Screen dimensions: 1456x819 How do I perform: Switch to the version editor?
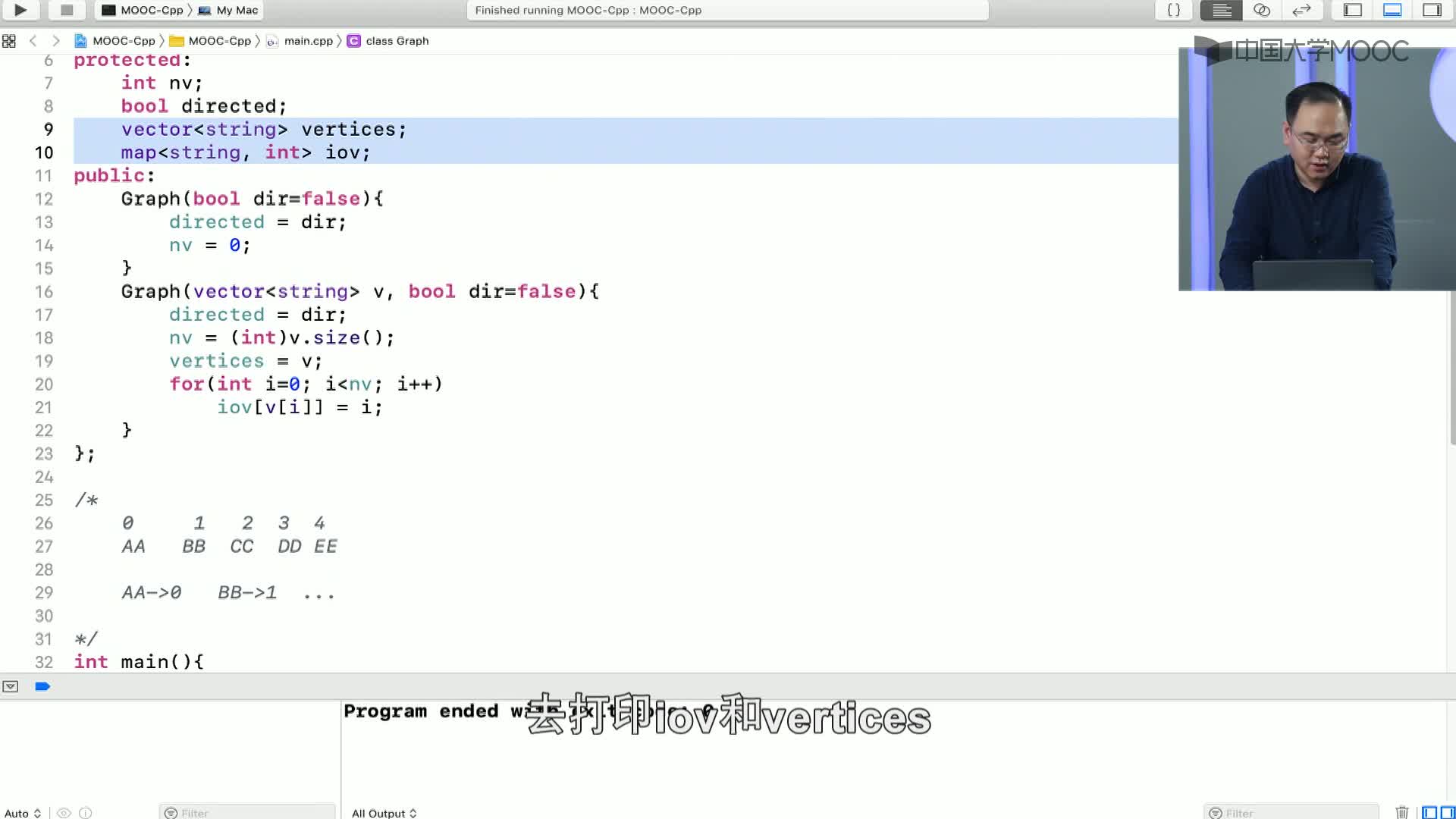[1301, 10]
